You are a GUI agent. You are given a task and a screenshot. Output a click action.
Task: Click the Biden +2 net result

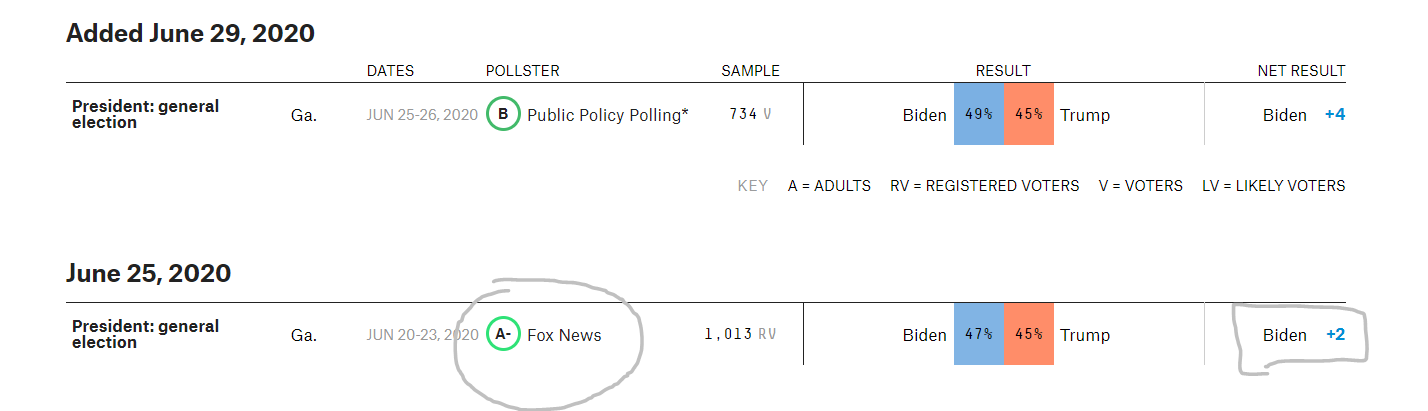(1304, 335)
